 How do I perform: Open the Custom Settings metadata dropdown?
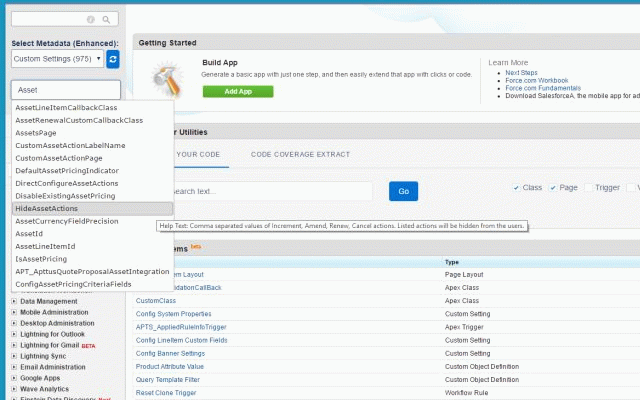coord(56,60)
